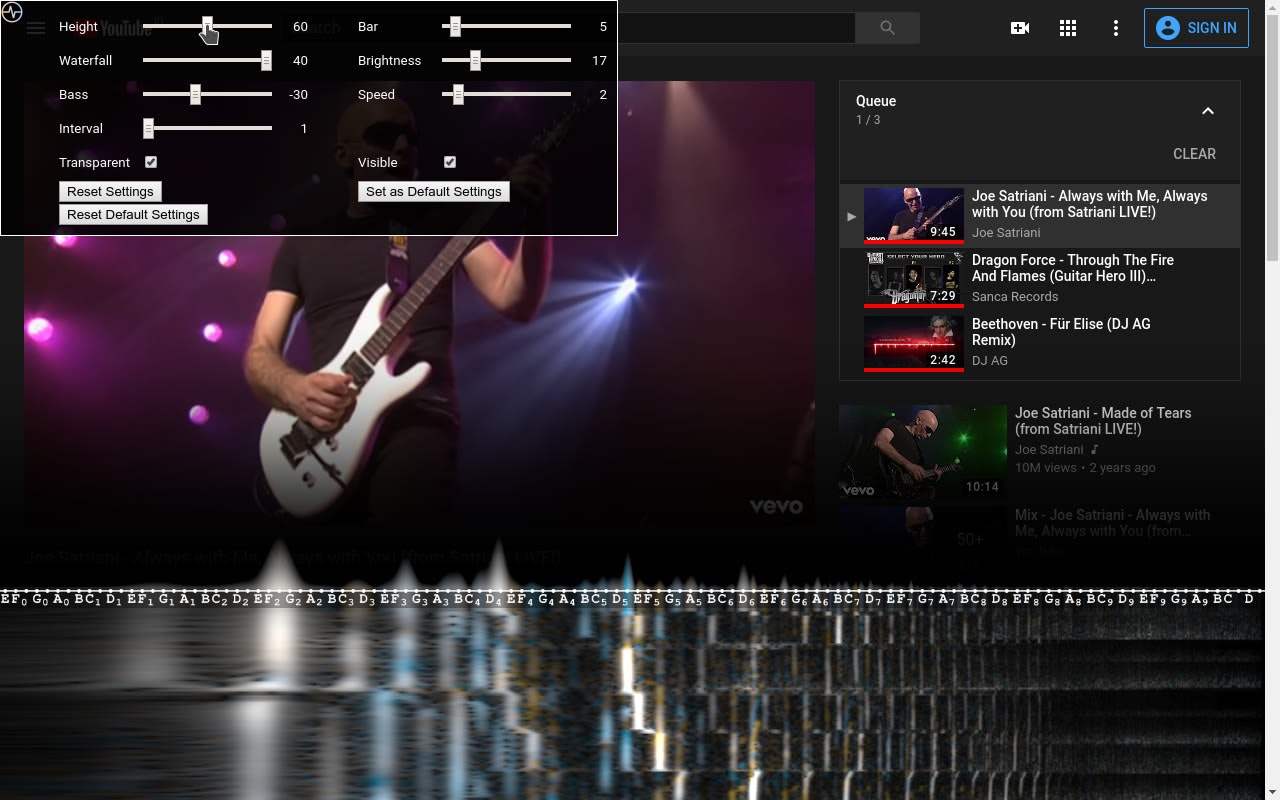Select the Beethoven Für Elise queue thumbnail
1280x800 pixels.
(x=914, y=343)
